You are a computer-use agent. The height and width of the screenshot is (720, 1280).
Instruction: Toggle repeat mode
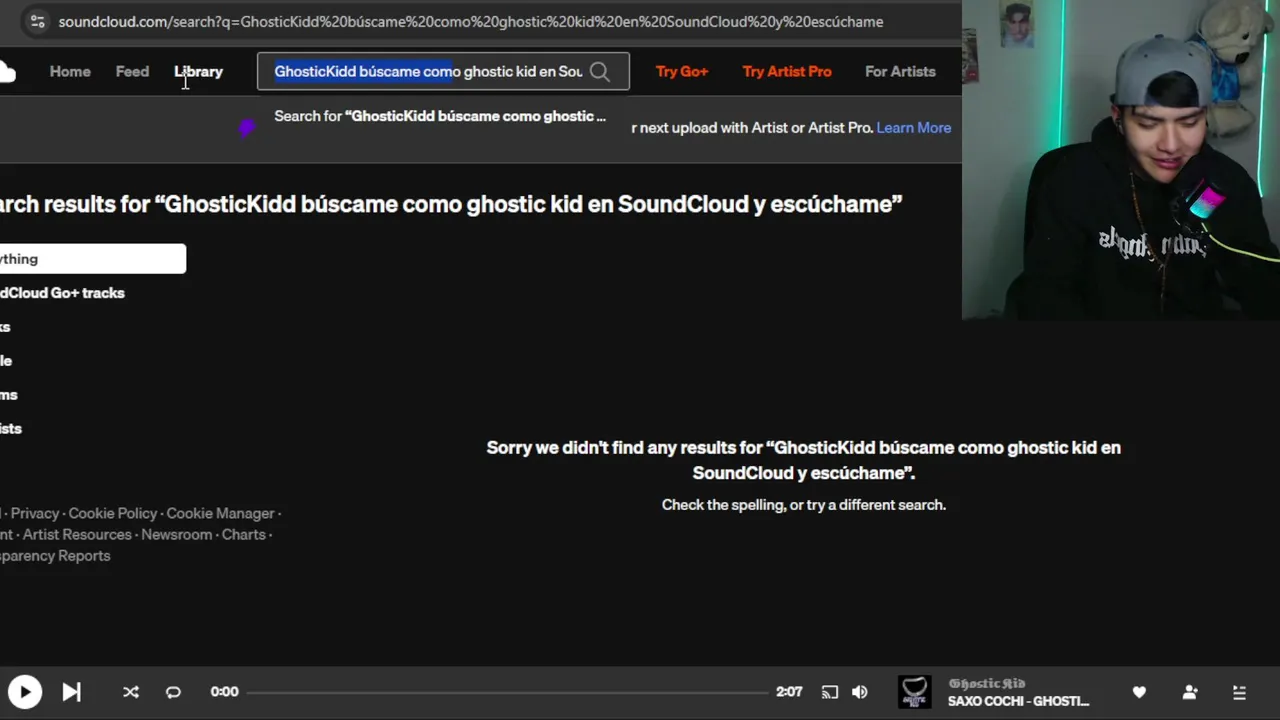[173, 692]
